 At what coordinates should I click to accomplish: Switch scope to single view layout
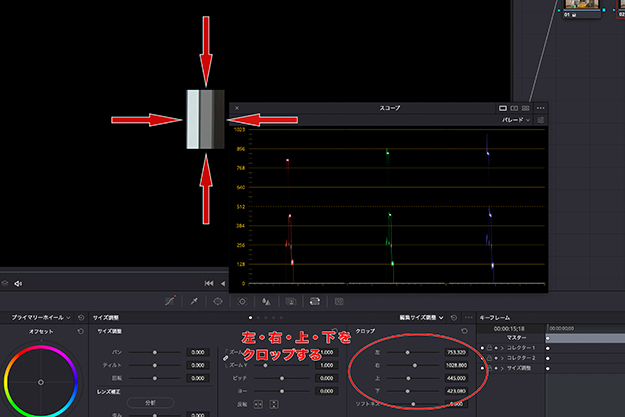click(x=503, y=107)
